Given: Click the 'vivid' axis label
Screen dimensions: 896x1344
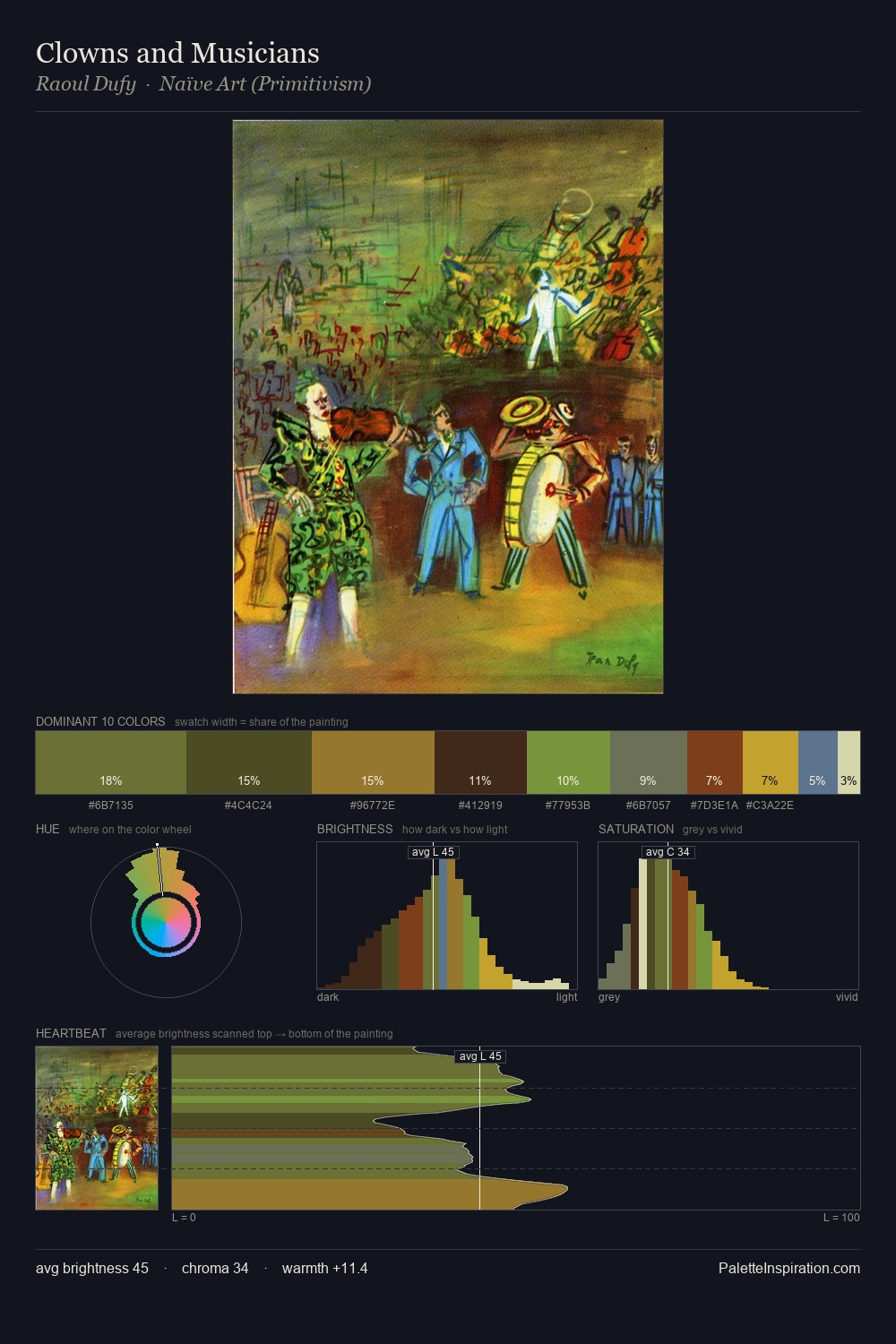Looking at the screenshot, I should click(847, 997).
